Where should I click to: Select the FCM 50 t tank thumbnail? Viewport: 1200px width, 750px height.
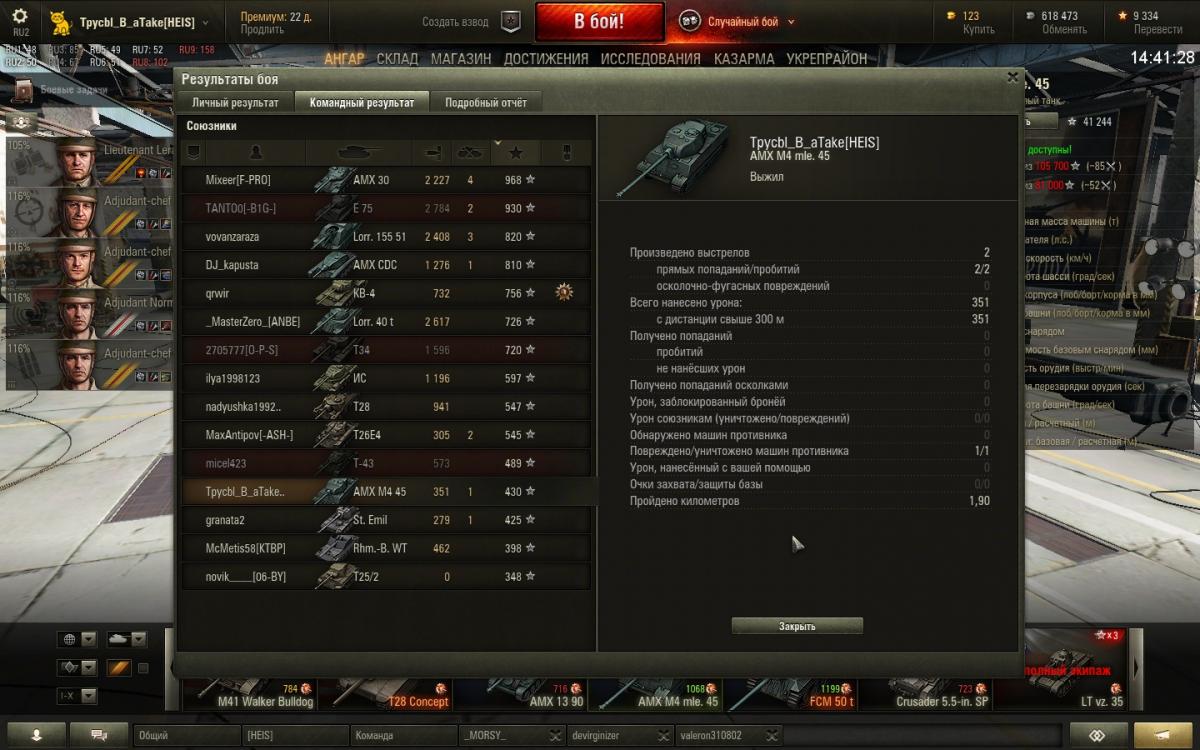[x=791, y=691]
